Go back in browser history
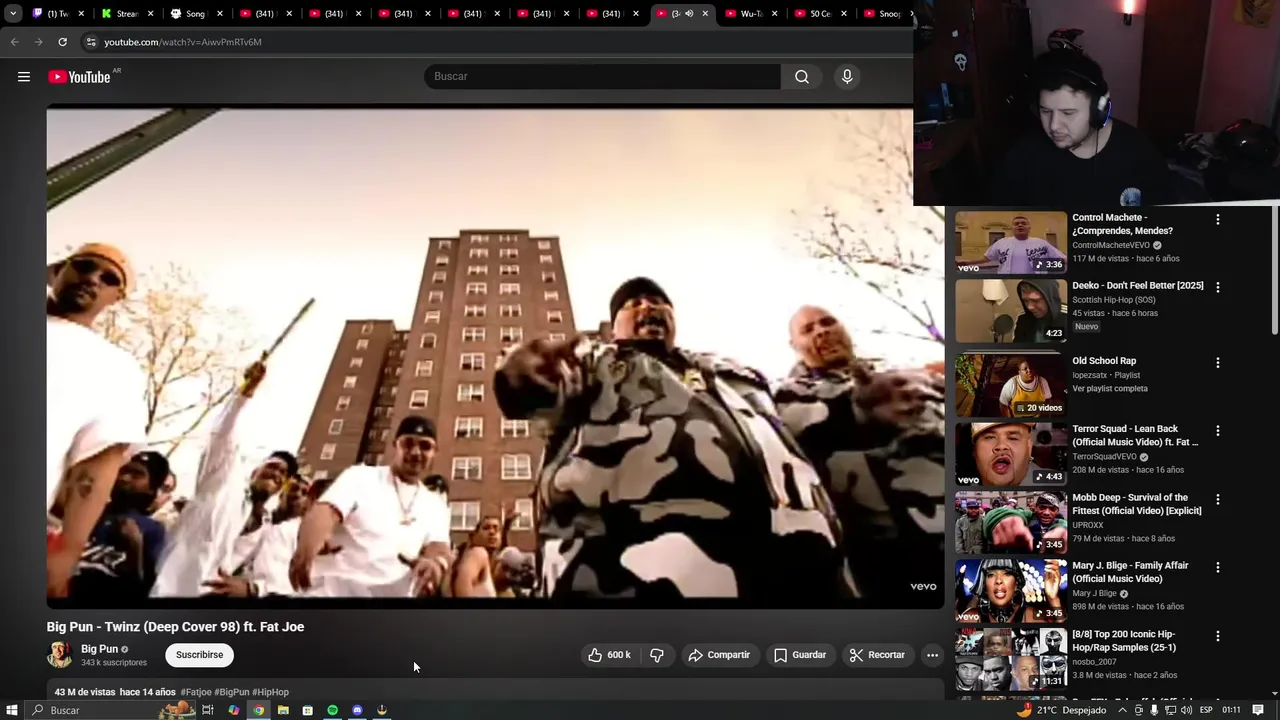The width and height of the screenshot is (1280, 720). 14,42
